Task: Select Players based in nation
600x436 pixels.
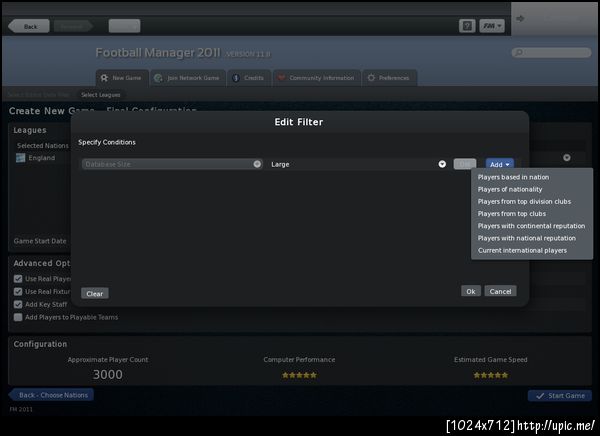Action: (x=513, y=177)
